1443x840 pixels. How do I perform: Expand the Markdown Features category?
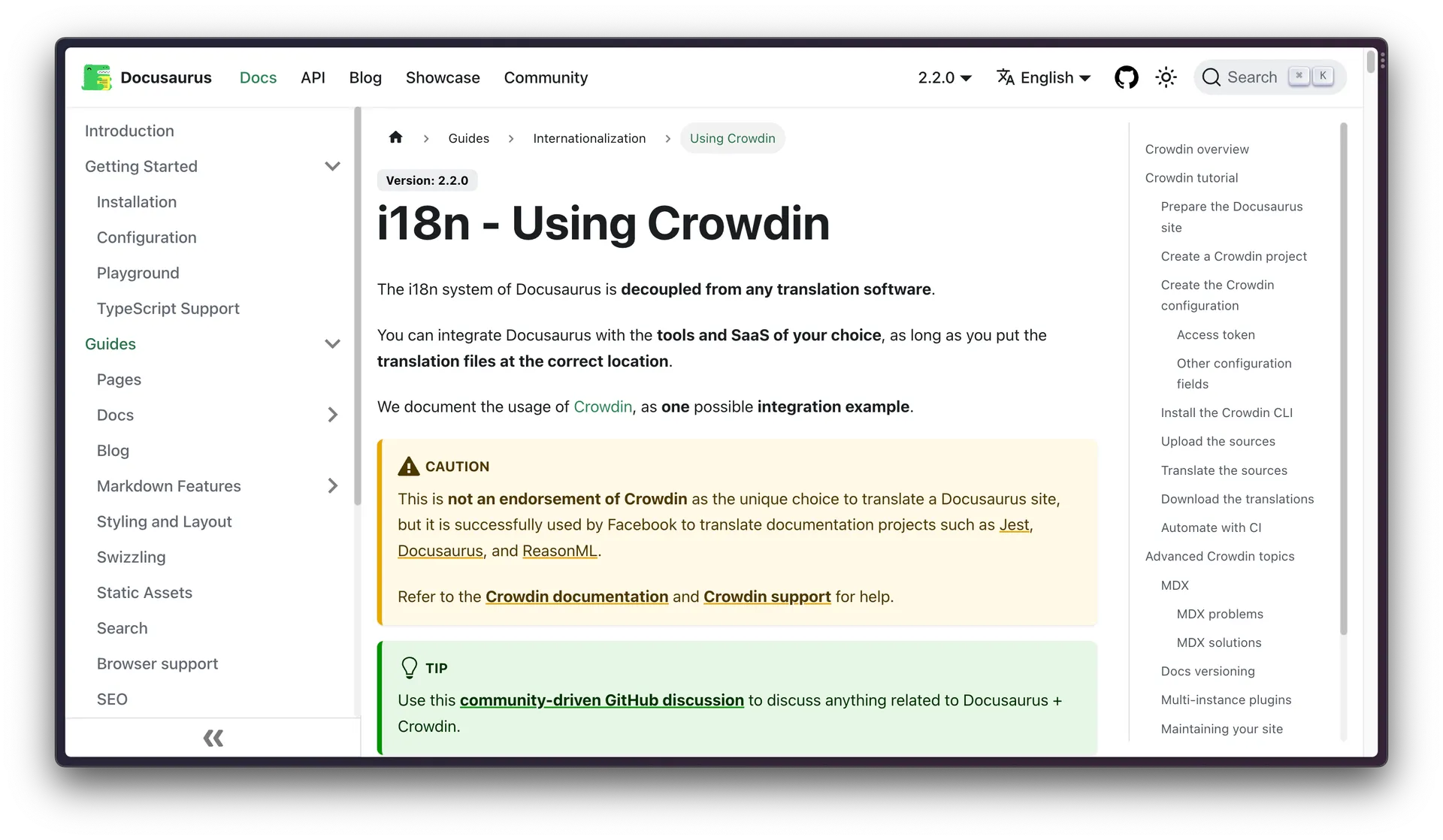tap(332, 486)
